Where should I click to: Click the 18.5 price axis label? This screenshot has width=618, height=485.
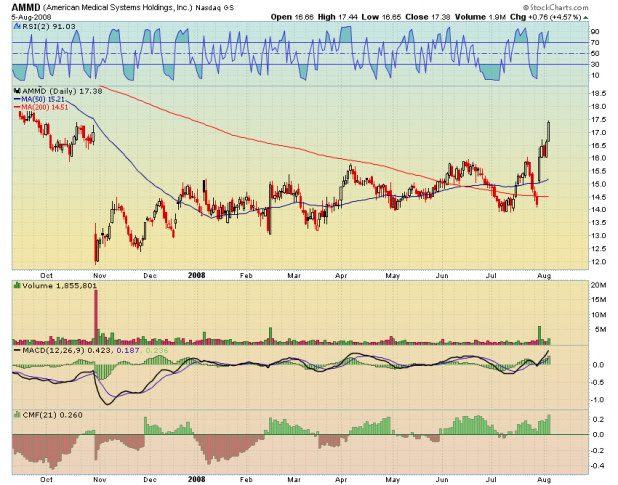tap(598, 94)
